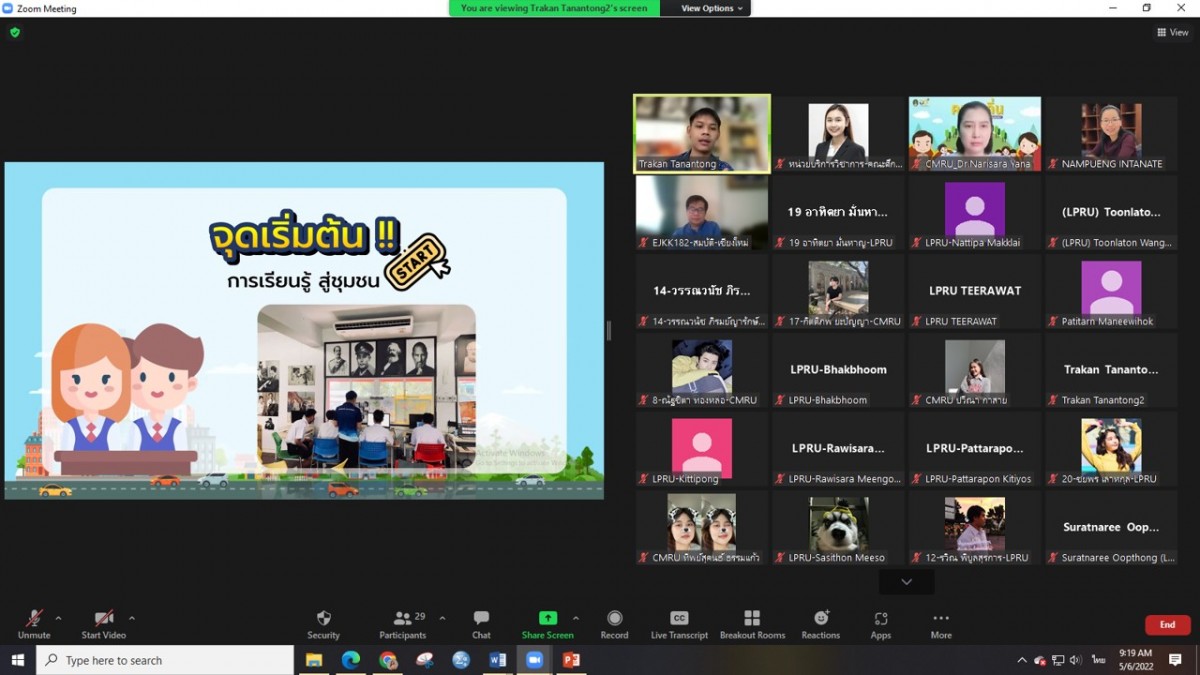Start Video with the camera button
The width and height of the screenshot is (1200, 675).
(103, 619)
